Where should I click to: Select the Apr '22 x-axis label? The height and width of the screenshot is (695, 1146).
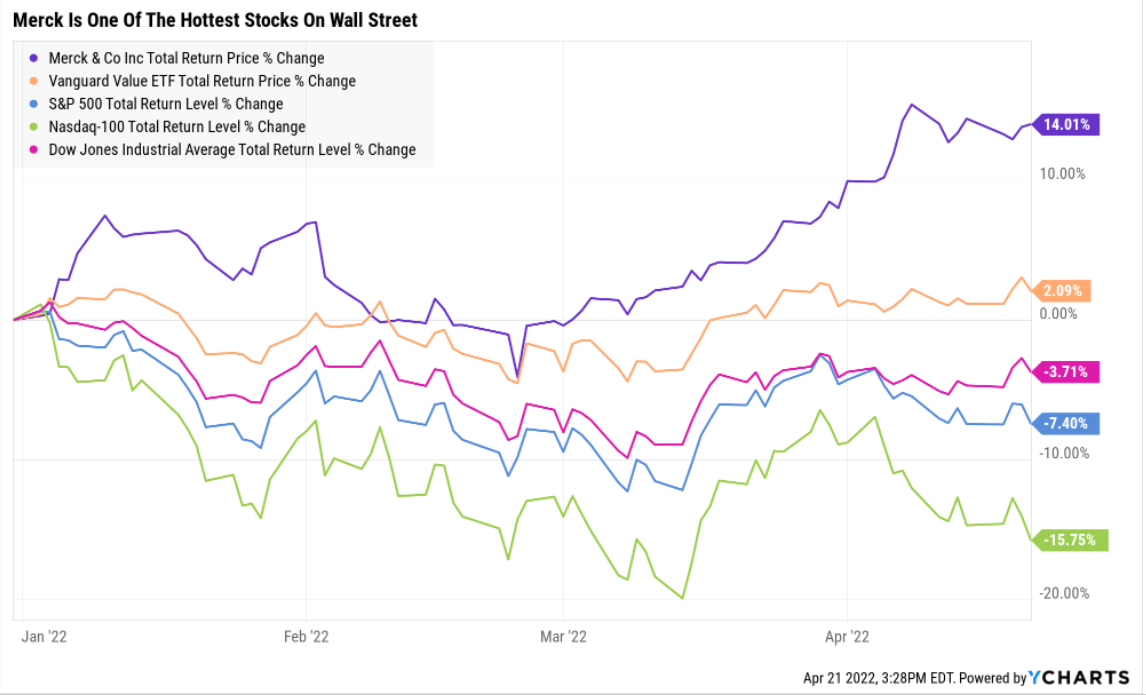pyautogui.click(x=847, y=635)
